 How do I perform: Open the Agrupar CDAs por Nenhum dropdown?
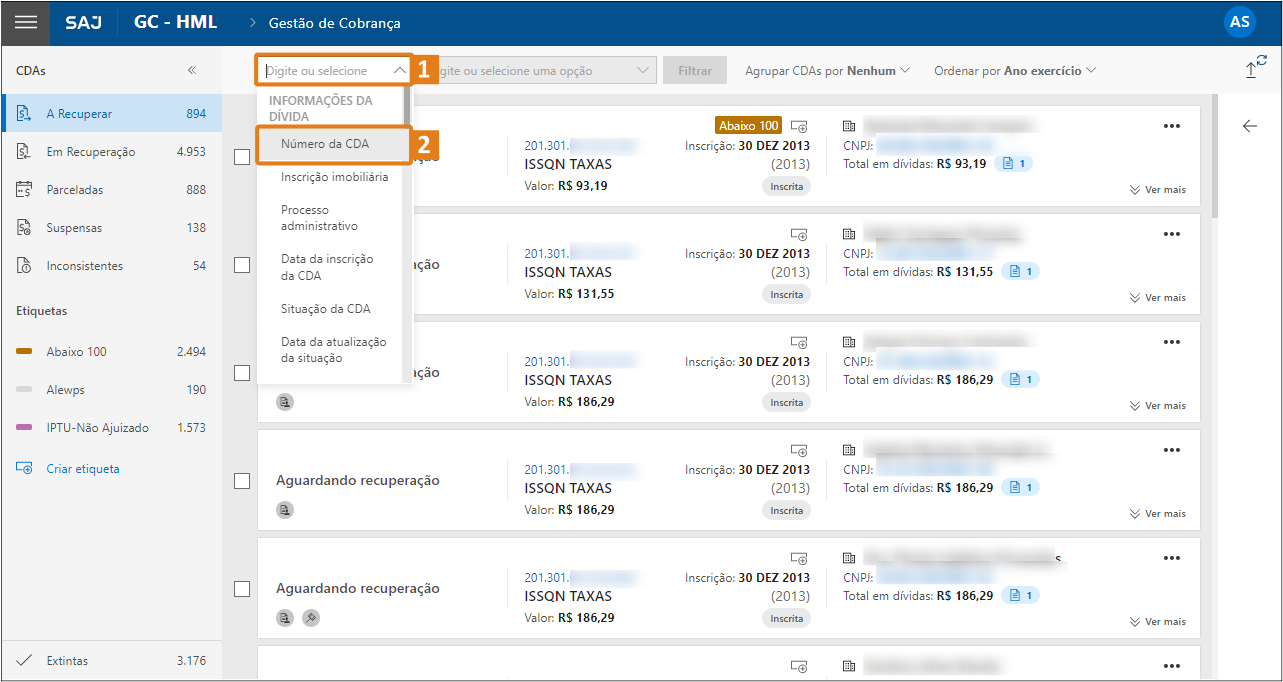[x=827, y=71]
